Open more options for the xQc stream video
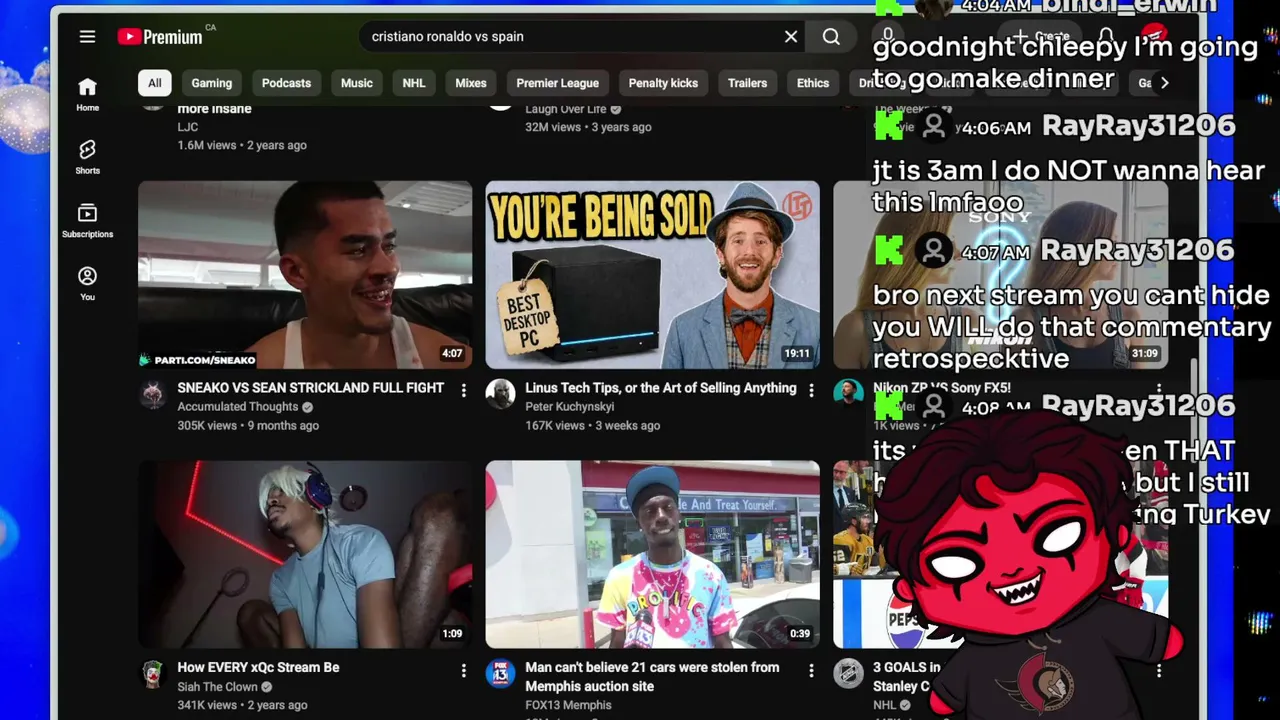 (x=463, y=670)
